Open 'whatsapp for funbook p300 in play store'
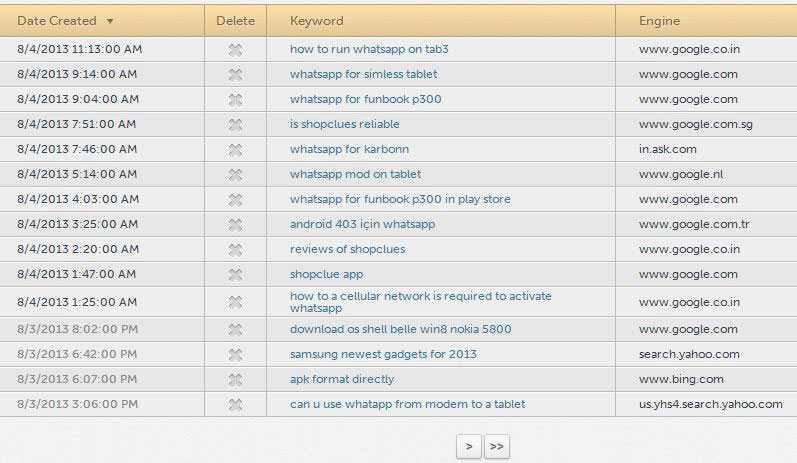The width and height of the screenshot is (797, 463). point(400,199)
